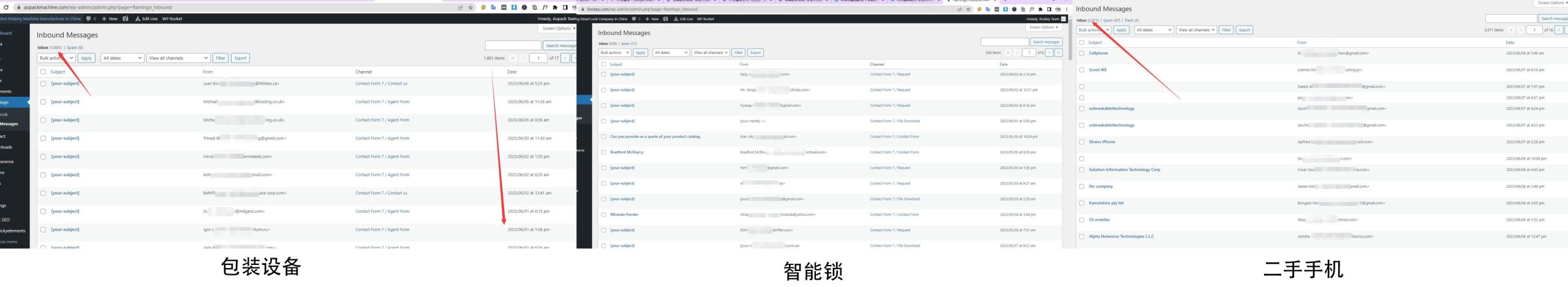Click Apply button in Aopack inbox

[86, 58]
